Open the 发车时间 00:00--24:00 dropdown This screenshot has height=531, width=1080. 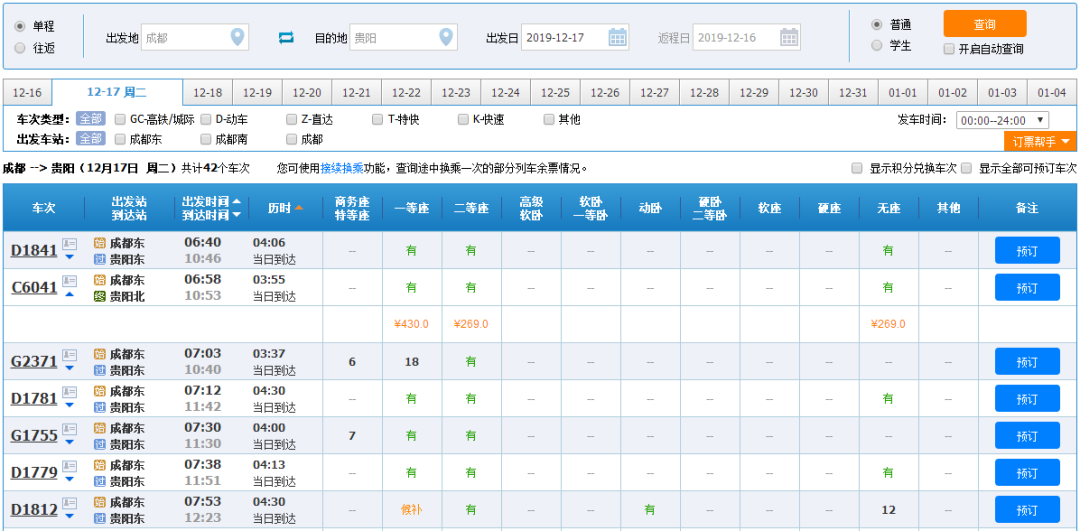[x=1002, y=120]
